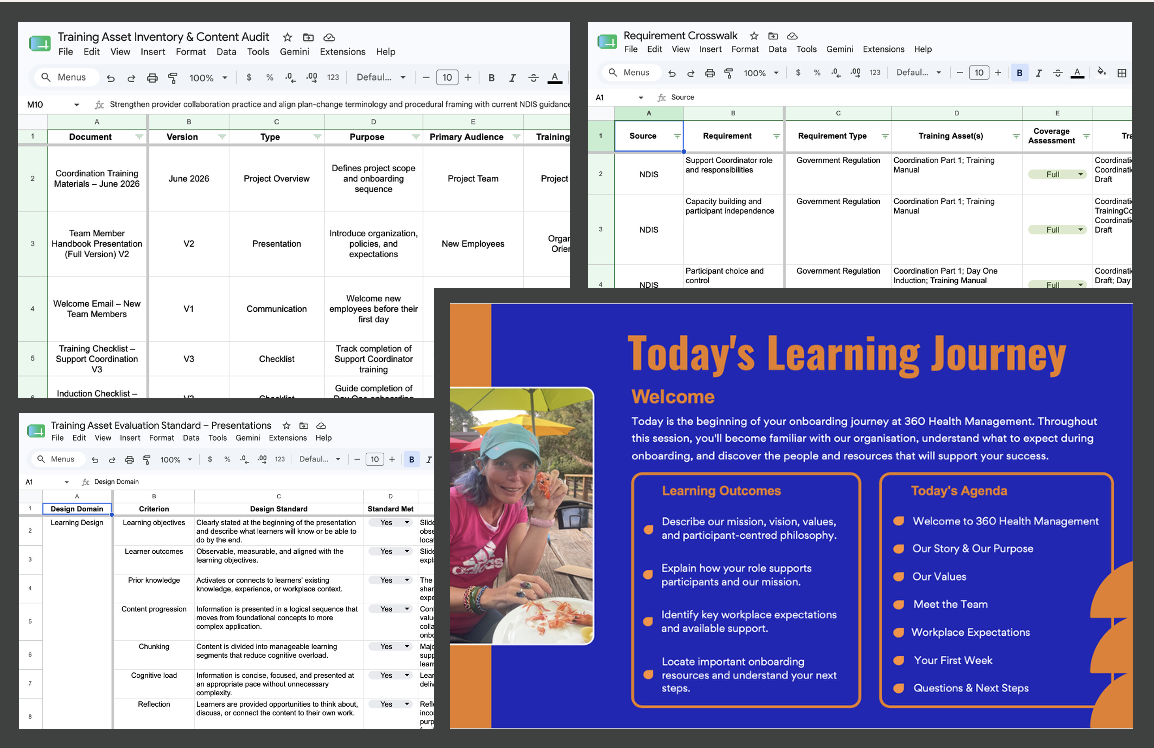Open Insert menu in Evaluation Standard window
1154x748 pixels.
(x=130, y=438)
